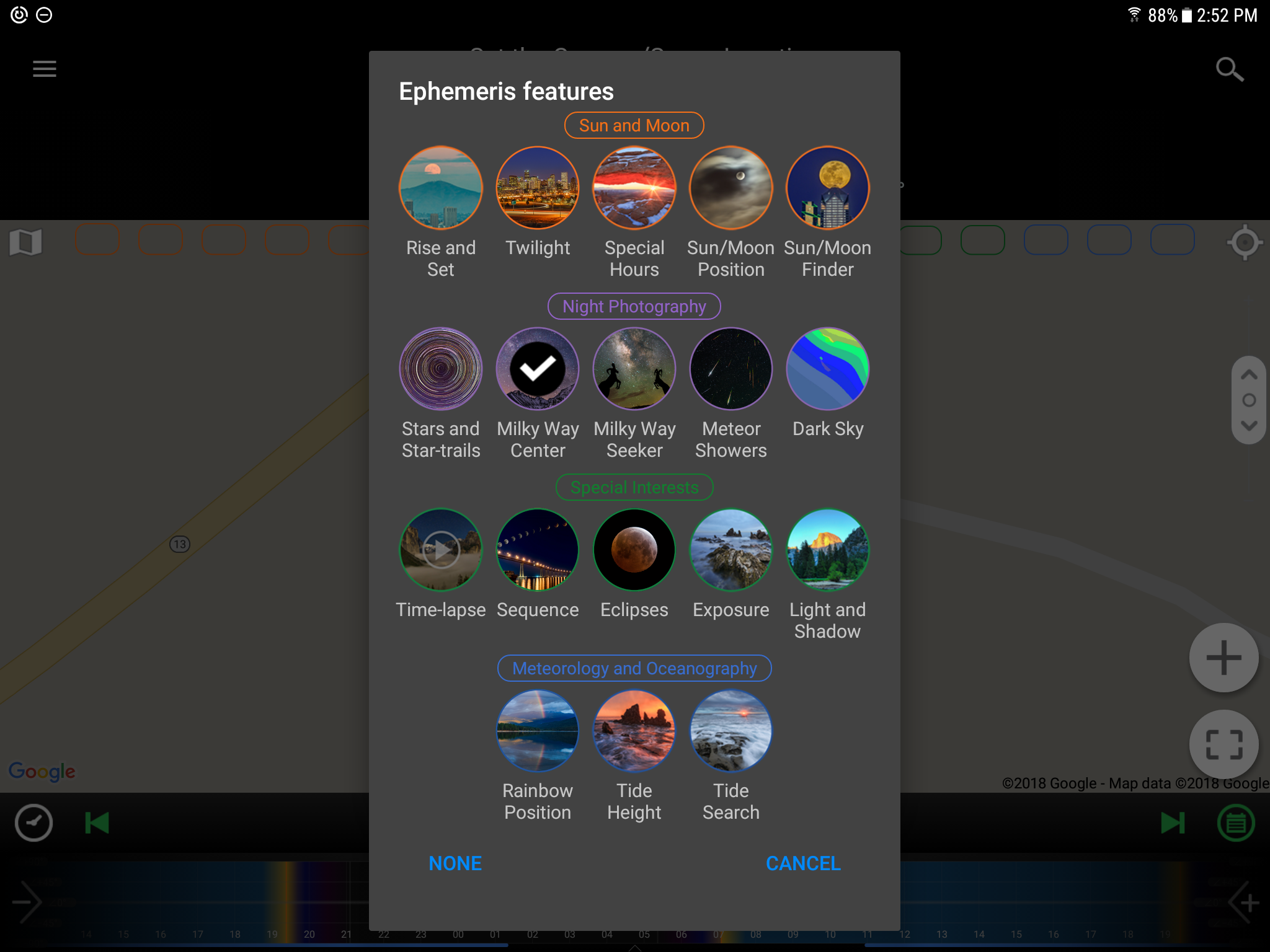
Task: Tap the first orange marker slot
Action: (x=97, y=240)
